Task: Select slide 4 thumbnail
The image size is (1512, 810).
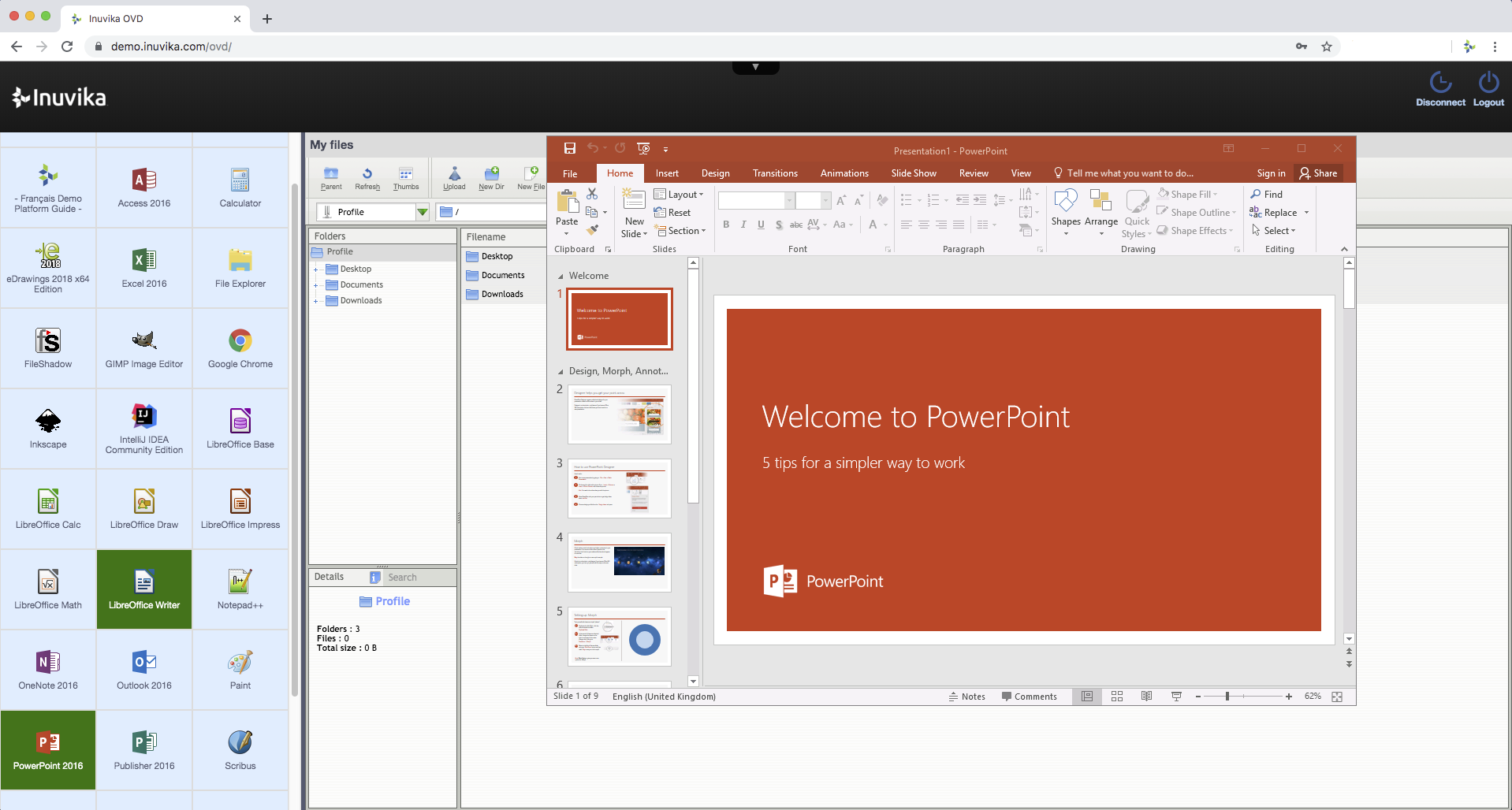Action: (x=620, y=563)
